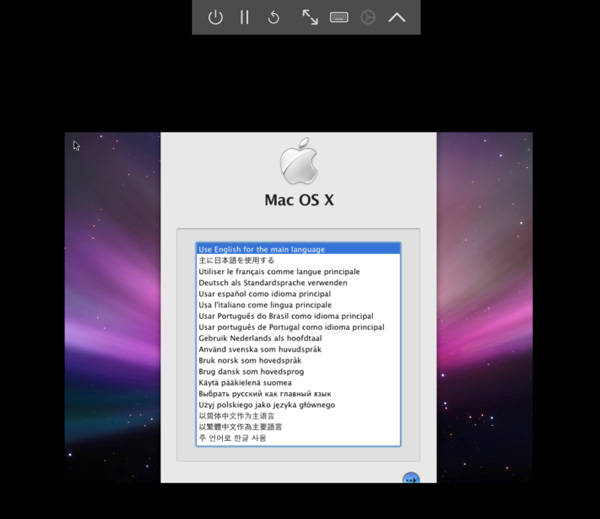Image resolution: width=600 pixels, height=519 pixels.
Task: Select Använd svenska som huvudspråk
Action: tap(298, 349)
